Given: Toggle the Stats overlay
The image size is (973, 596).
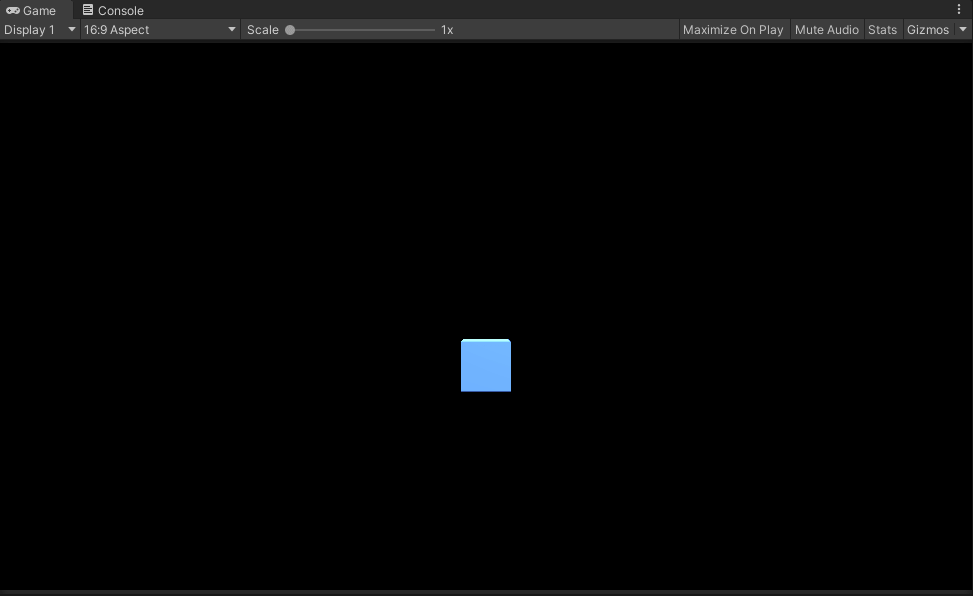Looking at the screenshot, I should coord(882,30).
